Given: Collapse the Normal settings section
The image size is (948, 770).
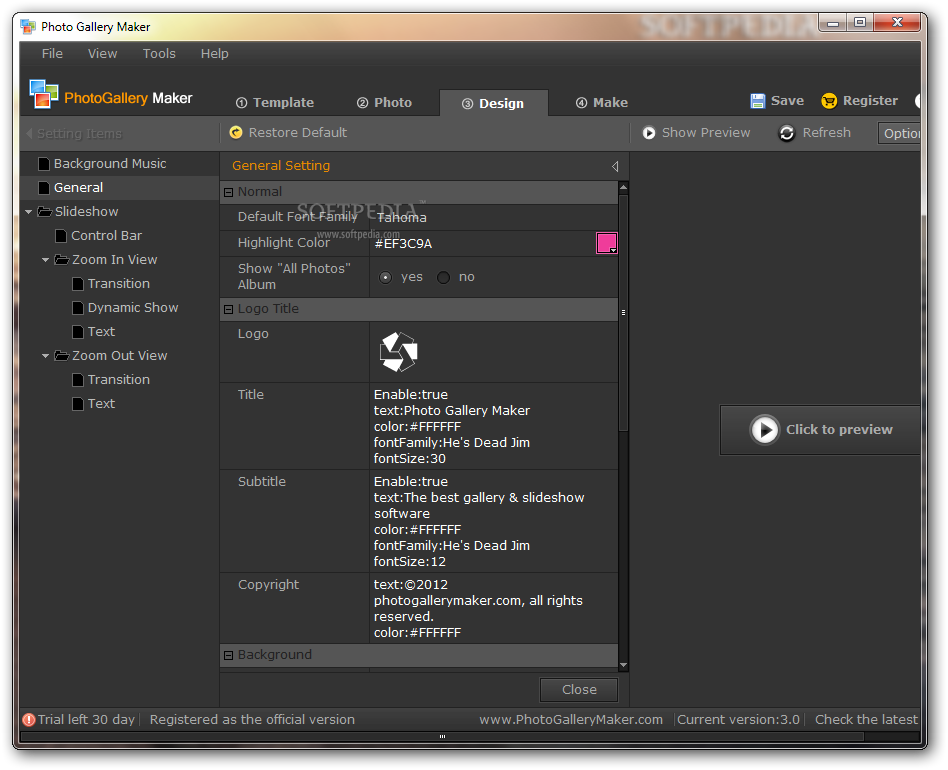Looking at the screenshot, I should 229,193.
